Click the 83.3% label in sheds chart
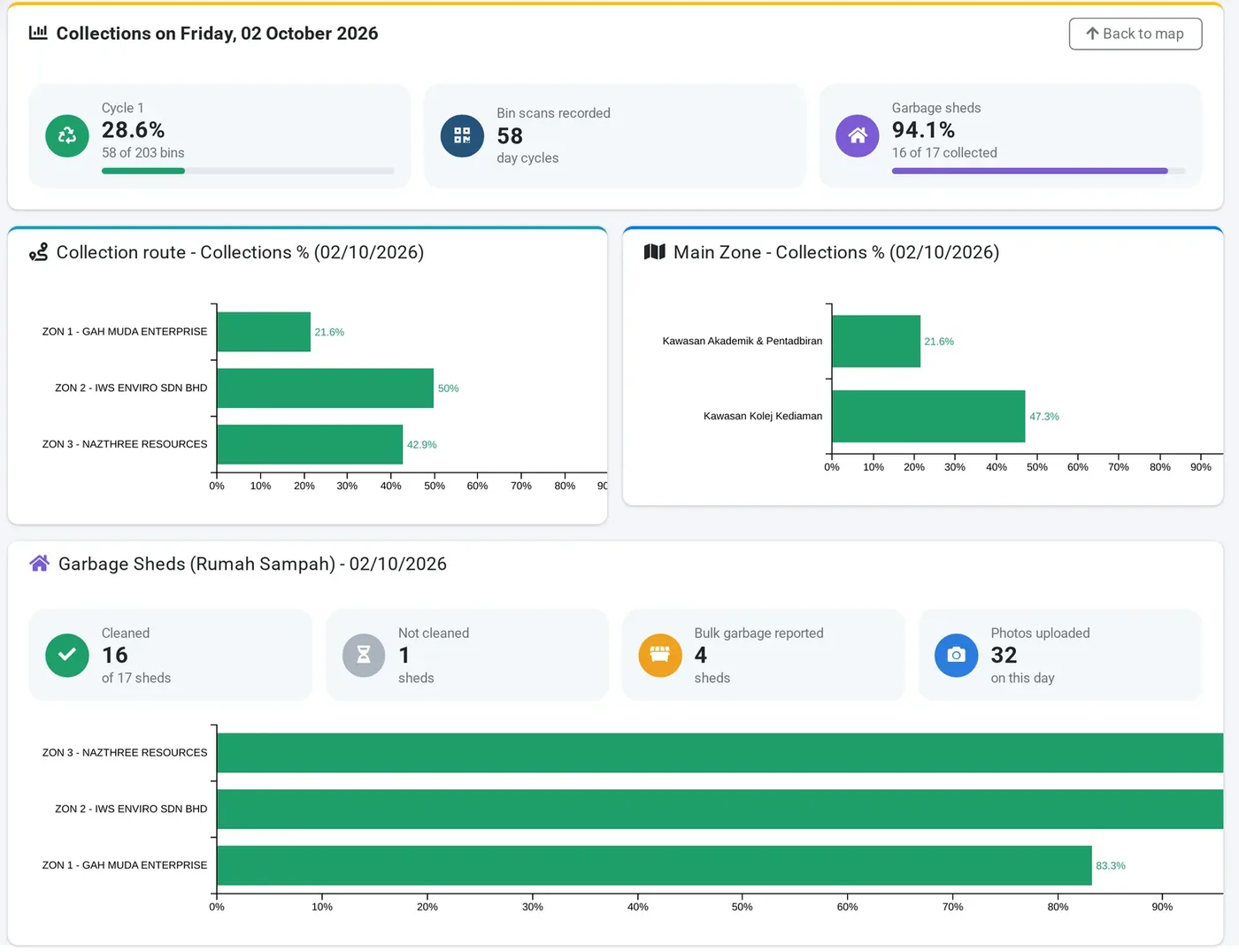The image size is (1239, 952). click(x=1111, y=866)
